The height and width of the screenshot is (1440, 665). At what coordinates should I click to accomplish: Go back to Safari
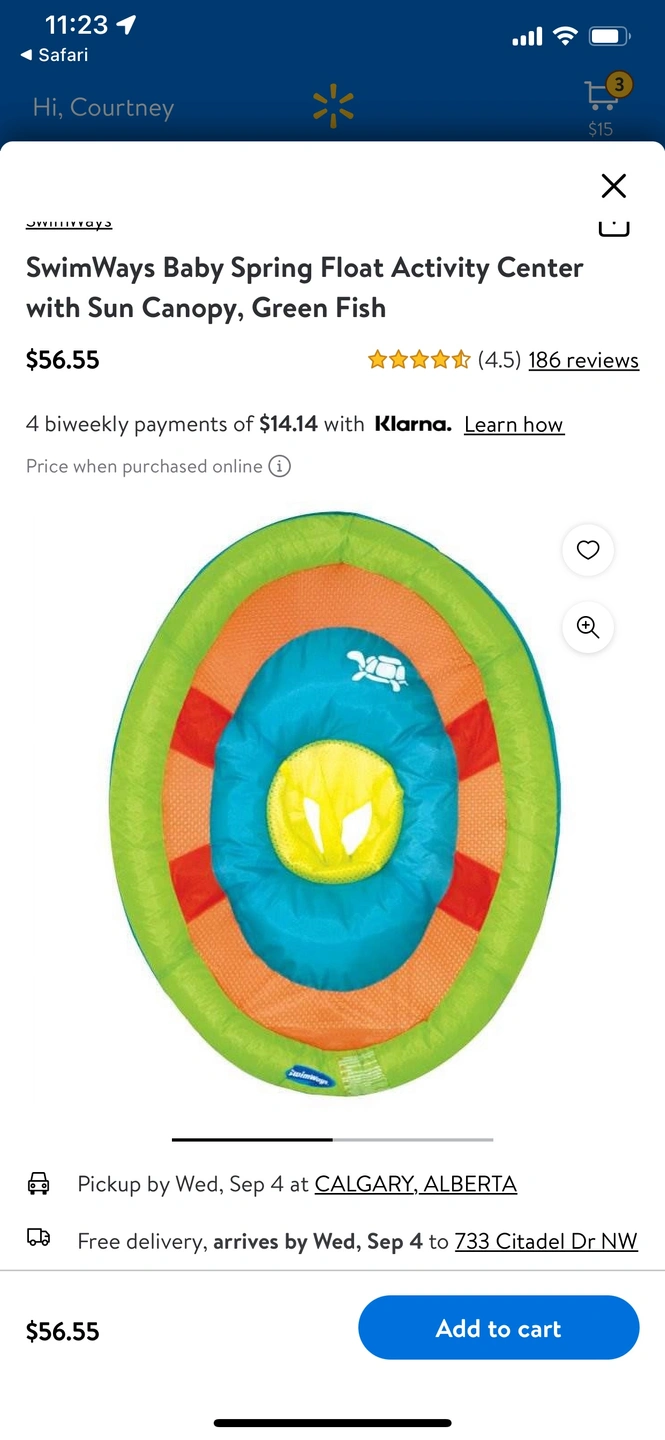[x=54, y=55]
